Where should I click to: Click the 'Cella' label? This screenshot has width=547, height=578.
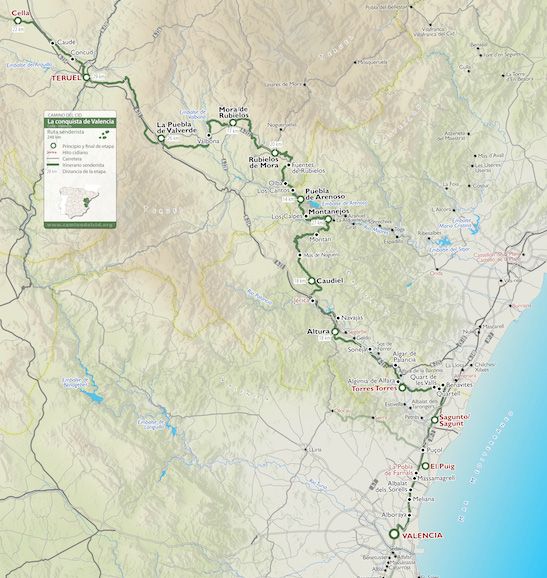[x=21, y=13]
